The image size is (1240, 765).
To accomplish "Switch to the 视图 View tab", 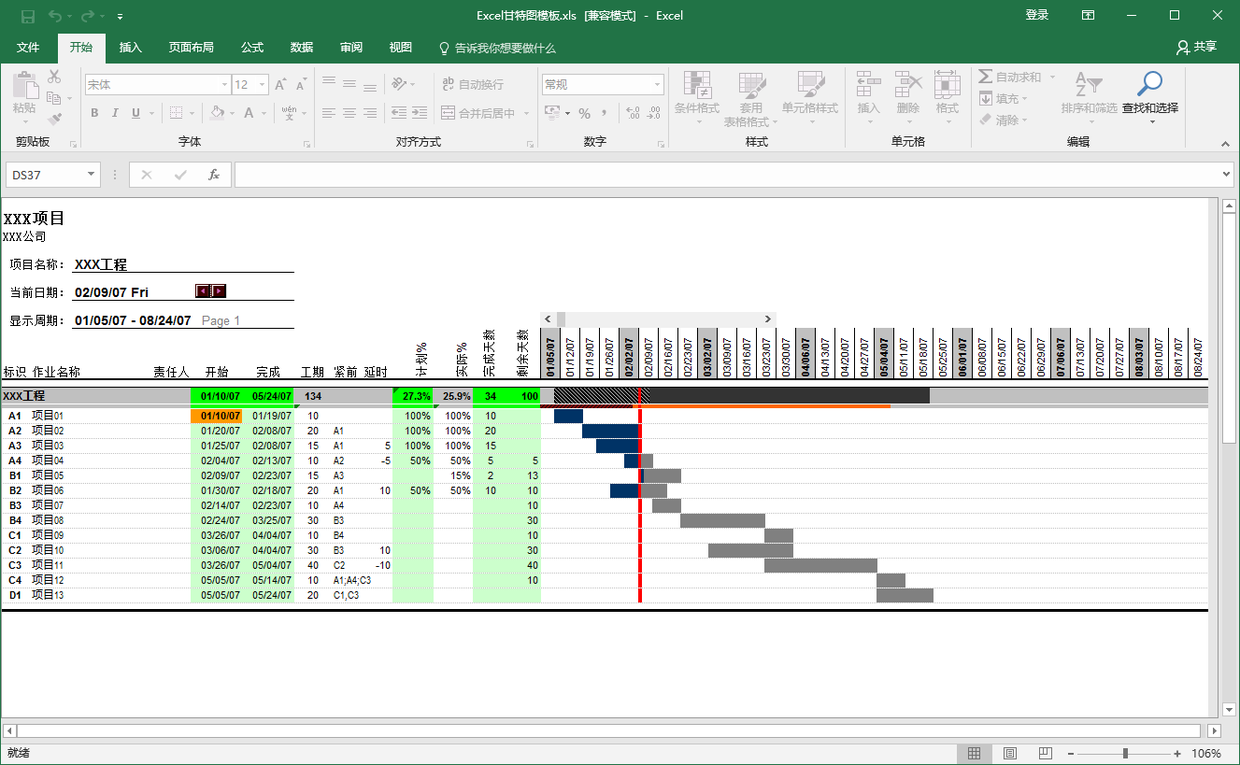I will (400, 47).
